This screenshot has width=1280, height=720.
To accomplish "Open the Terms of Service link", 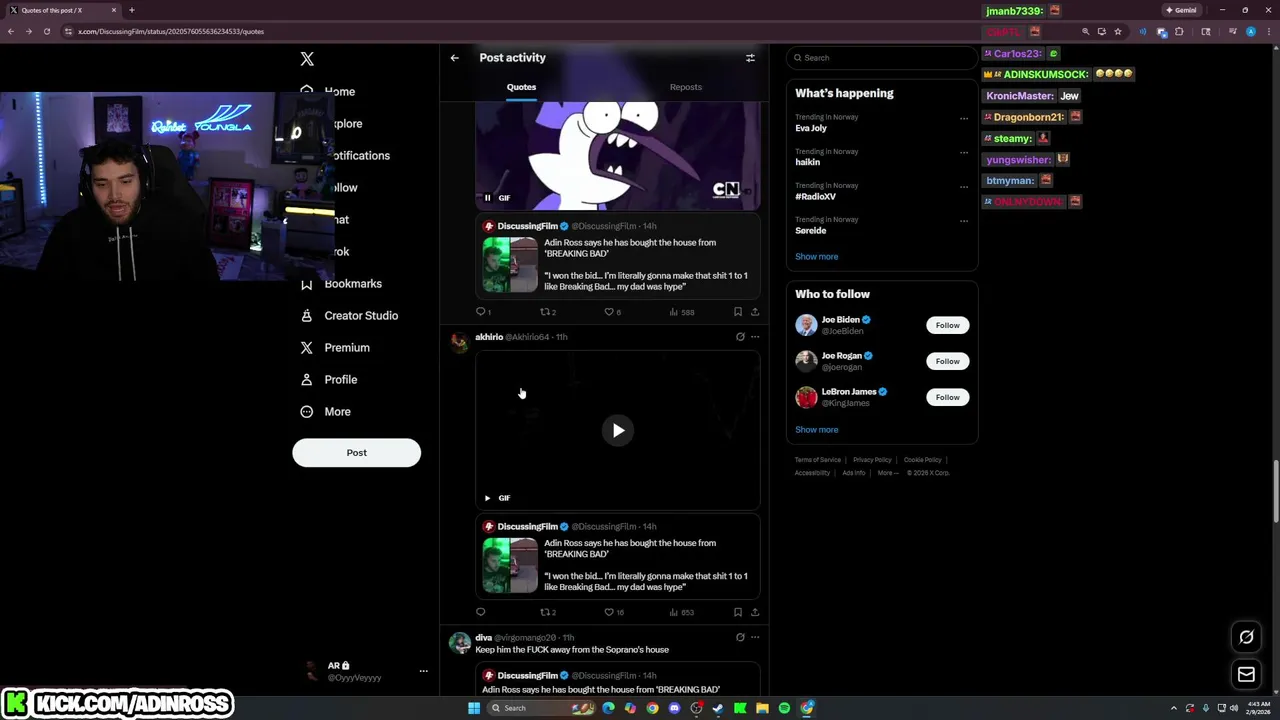I will click(x=818, y=460).
